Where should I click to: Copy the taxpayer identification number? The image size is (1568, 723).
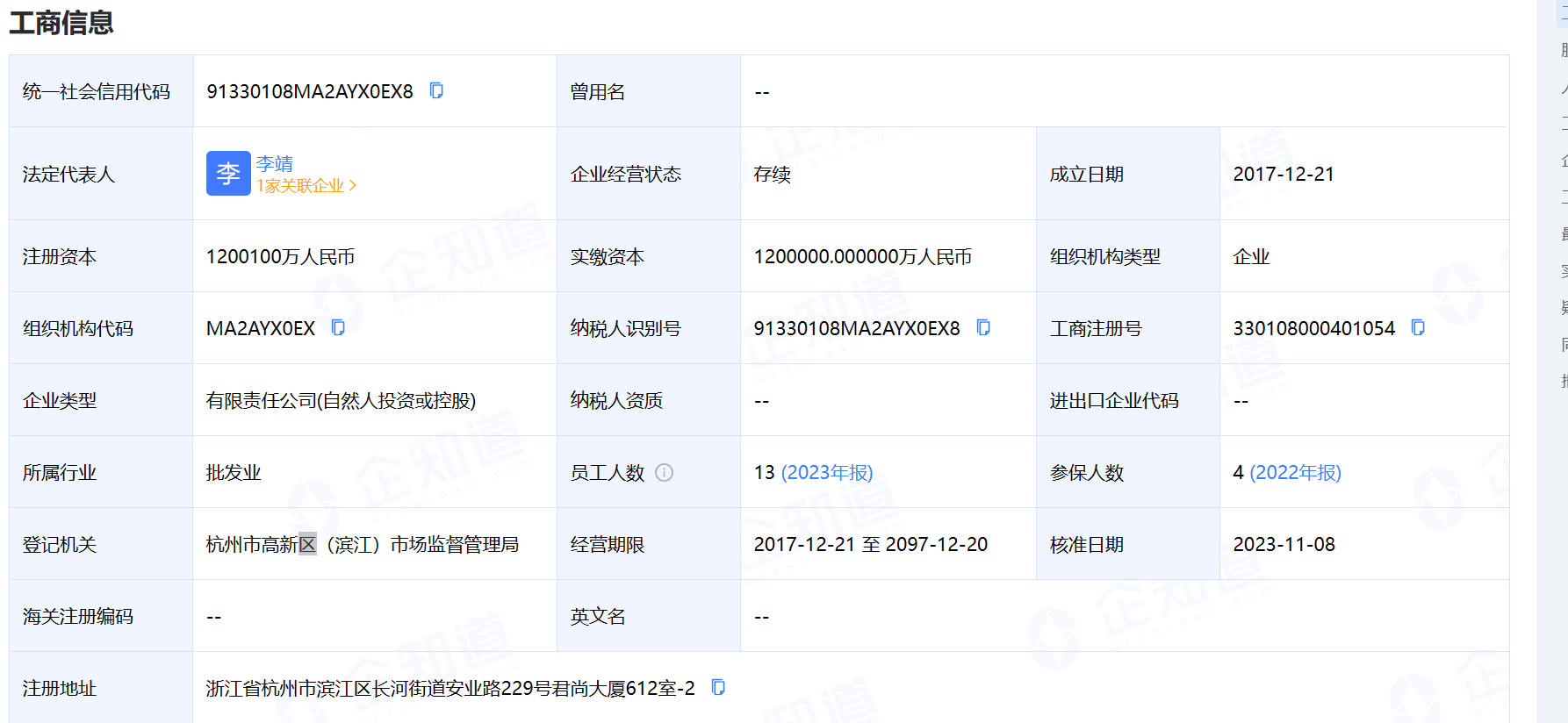point(983,327)
